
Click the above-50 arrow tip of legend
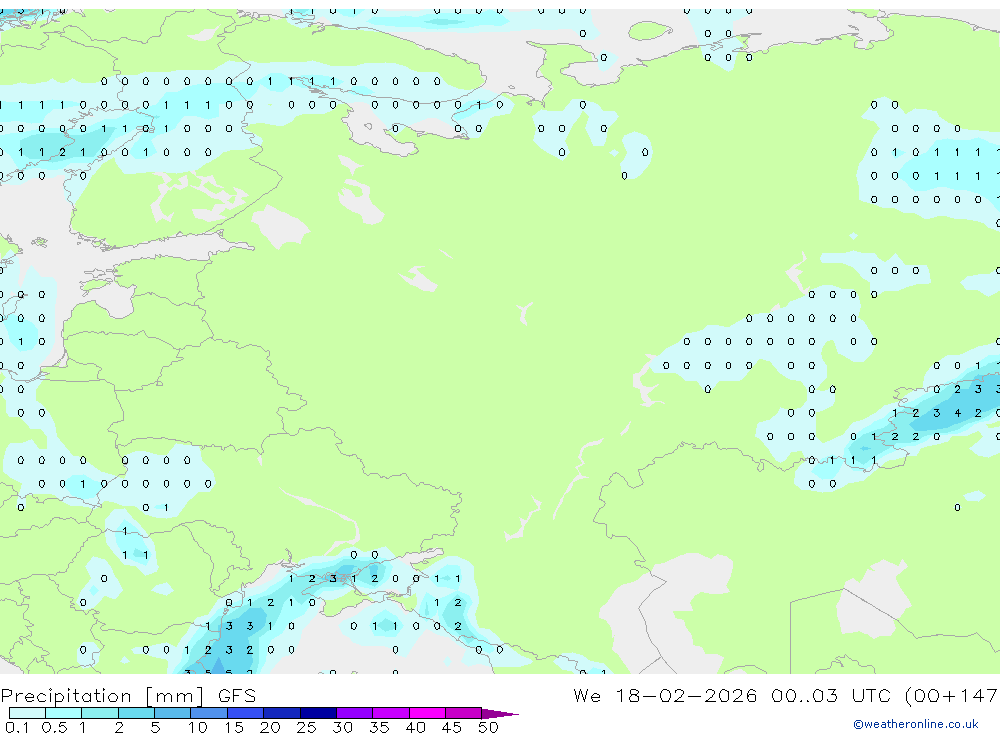pyautogui.click(x=499, y=713)
